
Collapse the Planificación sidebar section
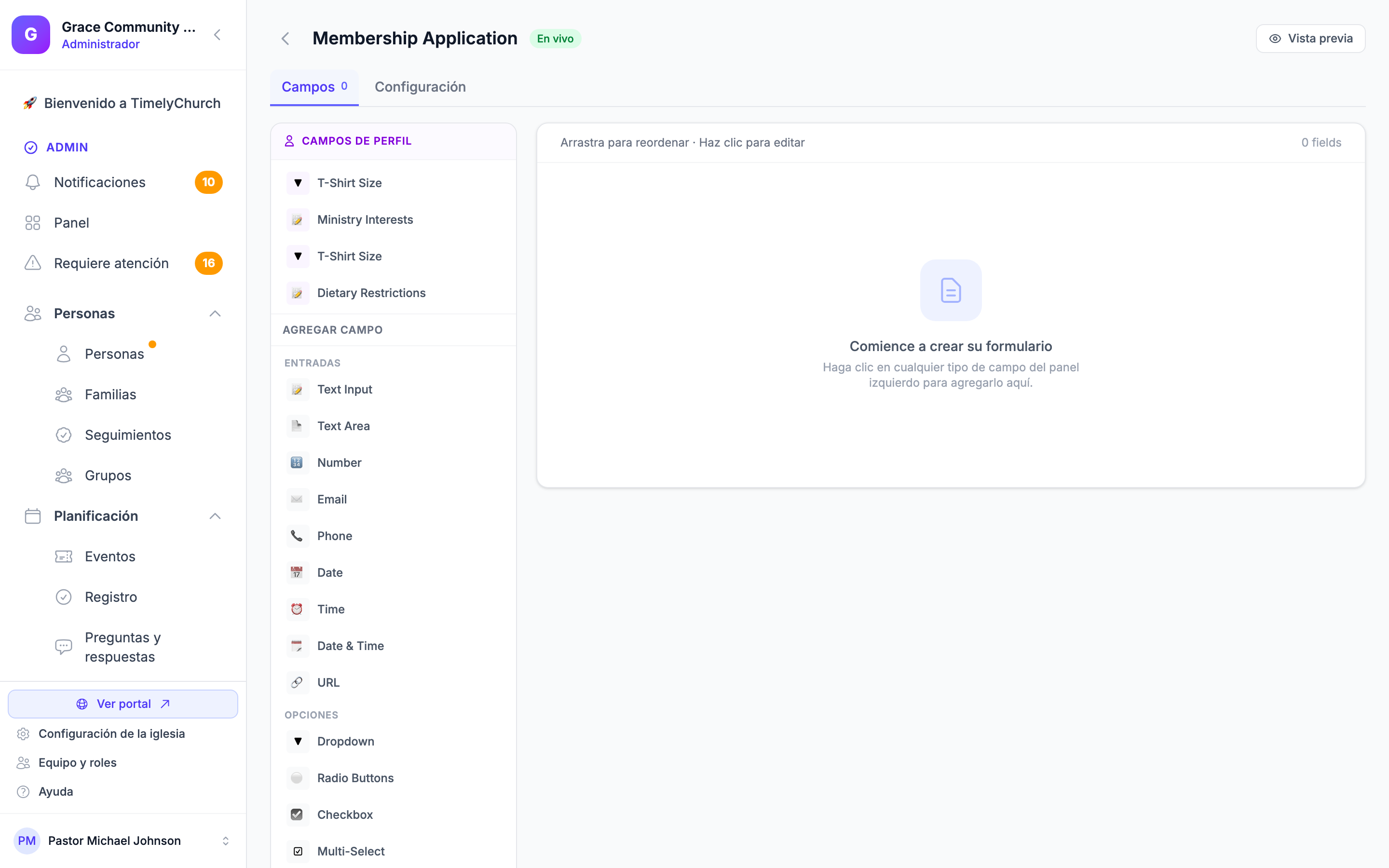[215, 516]
